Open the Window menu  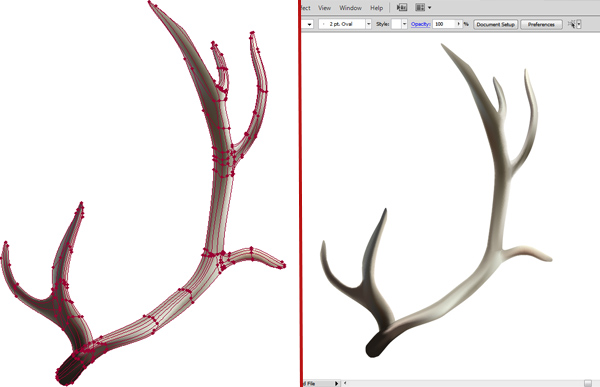350,8
